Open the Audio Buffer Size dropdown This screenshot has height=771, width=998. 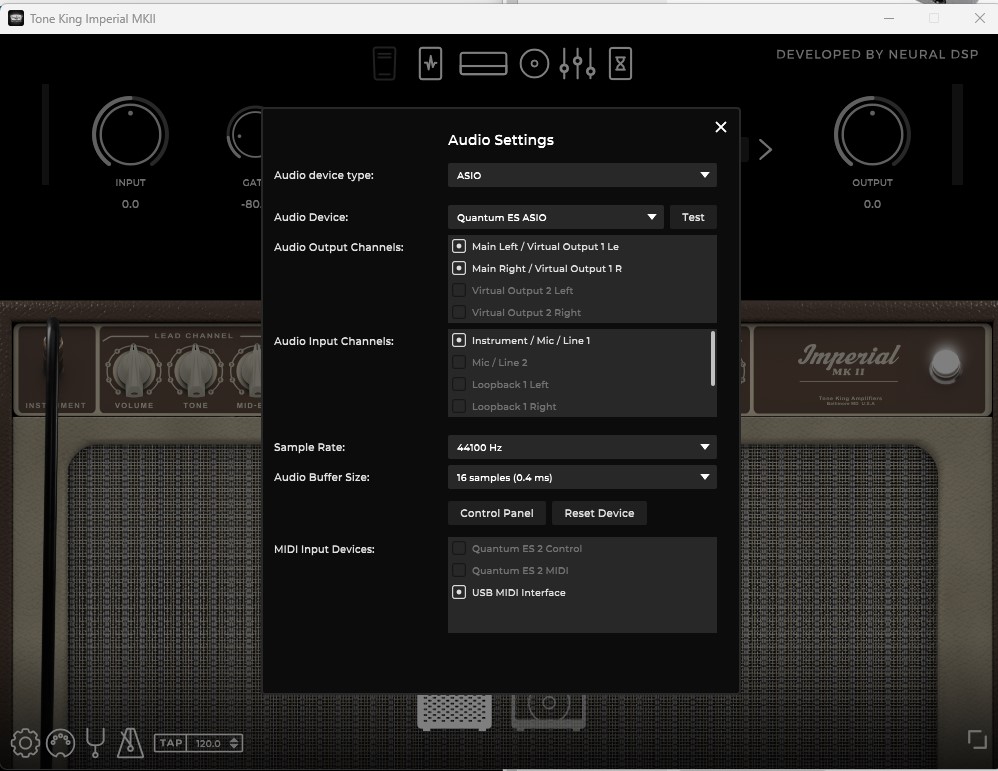point(582,477)
